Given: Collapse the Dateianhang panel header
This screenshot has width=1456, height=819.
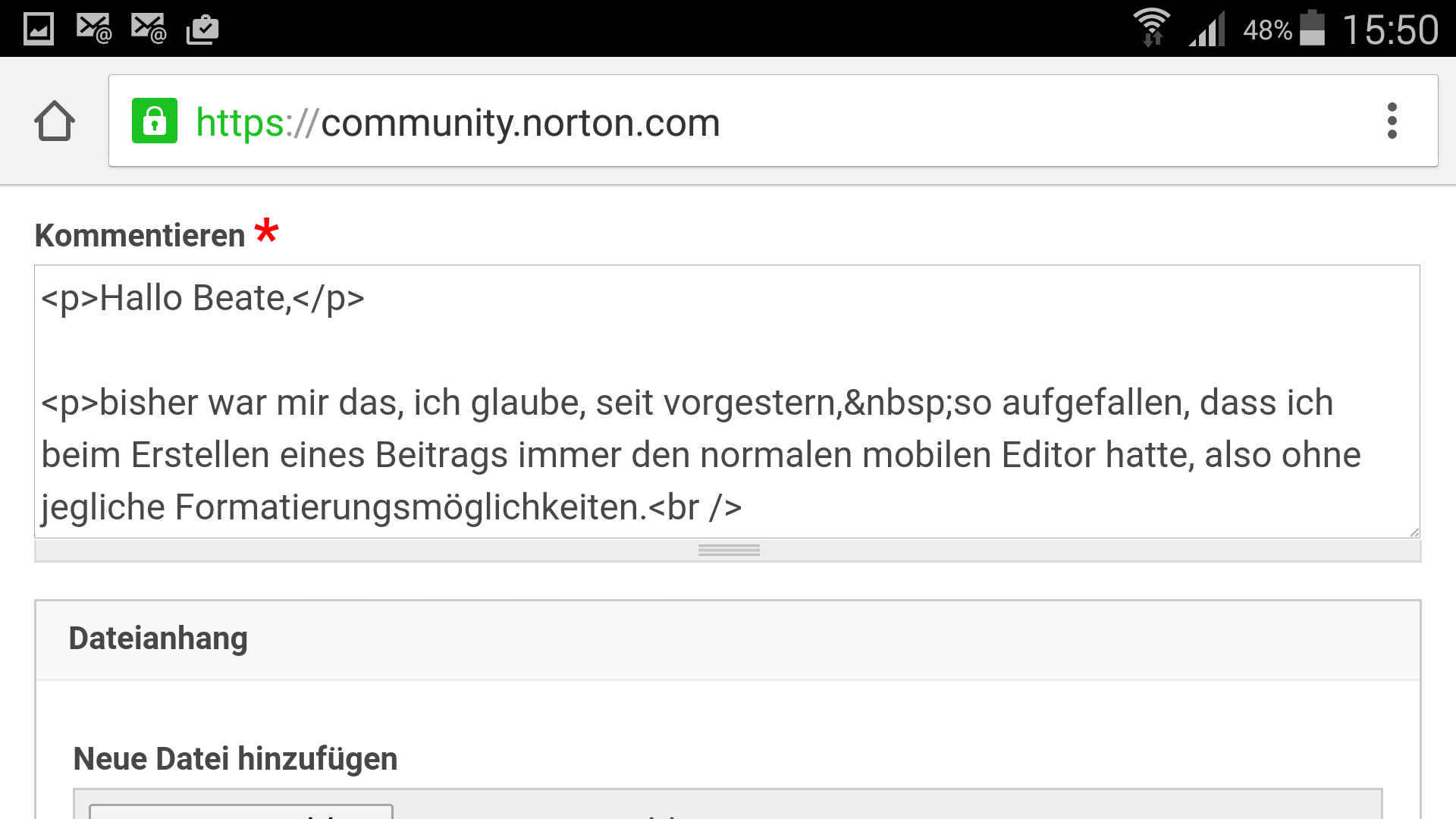Looking at the screenshot, I should (x=728, y=640).
